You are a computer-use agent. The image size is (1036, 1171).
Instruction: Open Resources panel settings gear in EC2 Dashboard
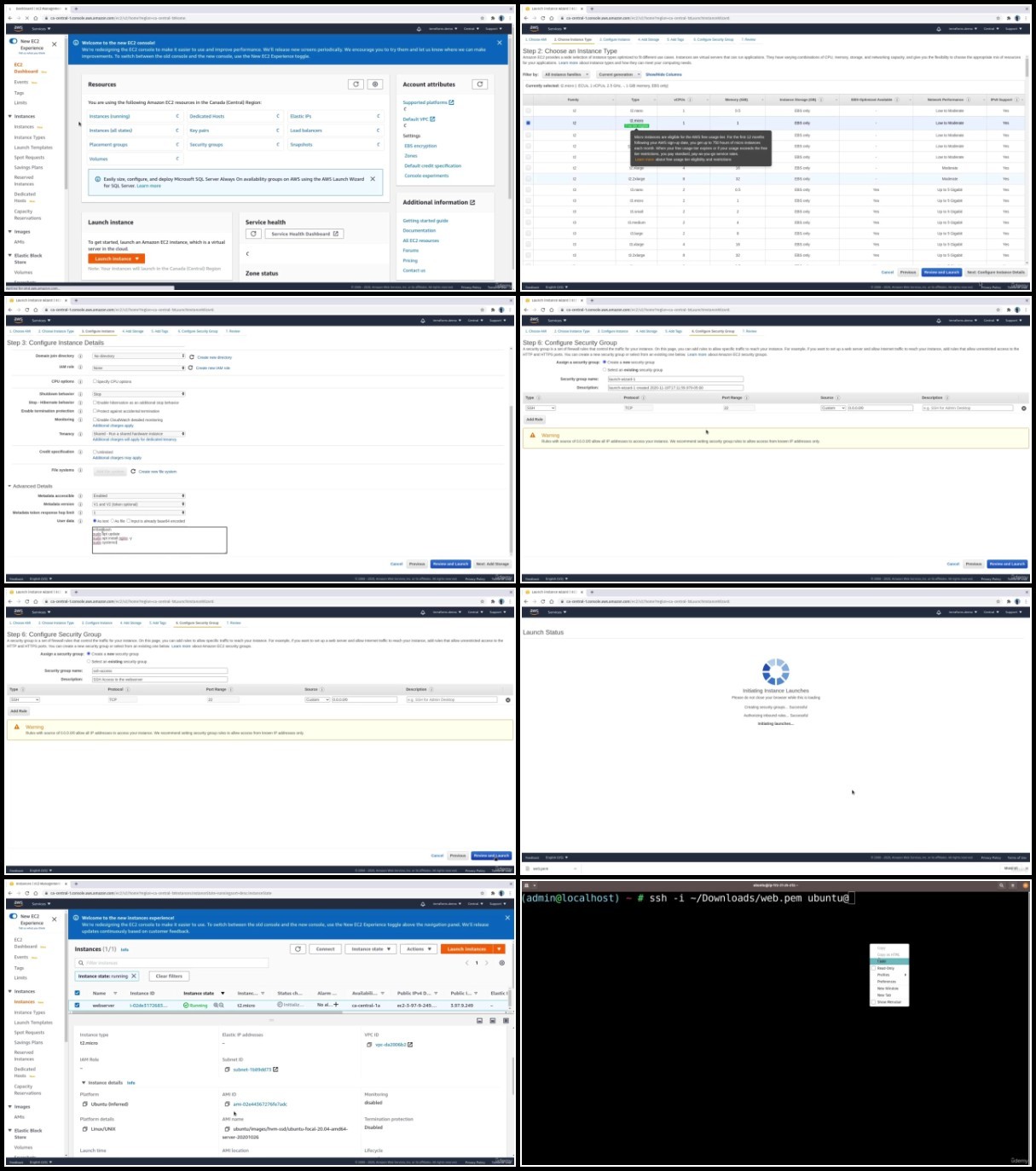(375, 84)
